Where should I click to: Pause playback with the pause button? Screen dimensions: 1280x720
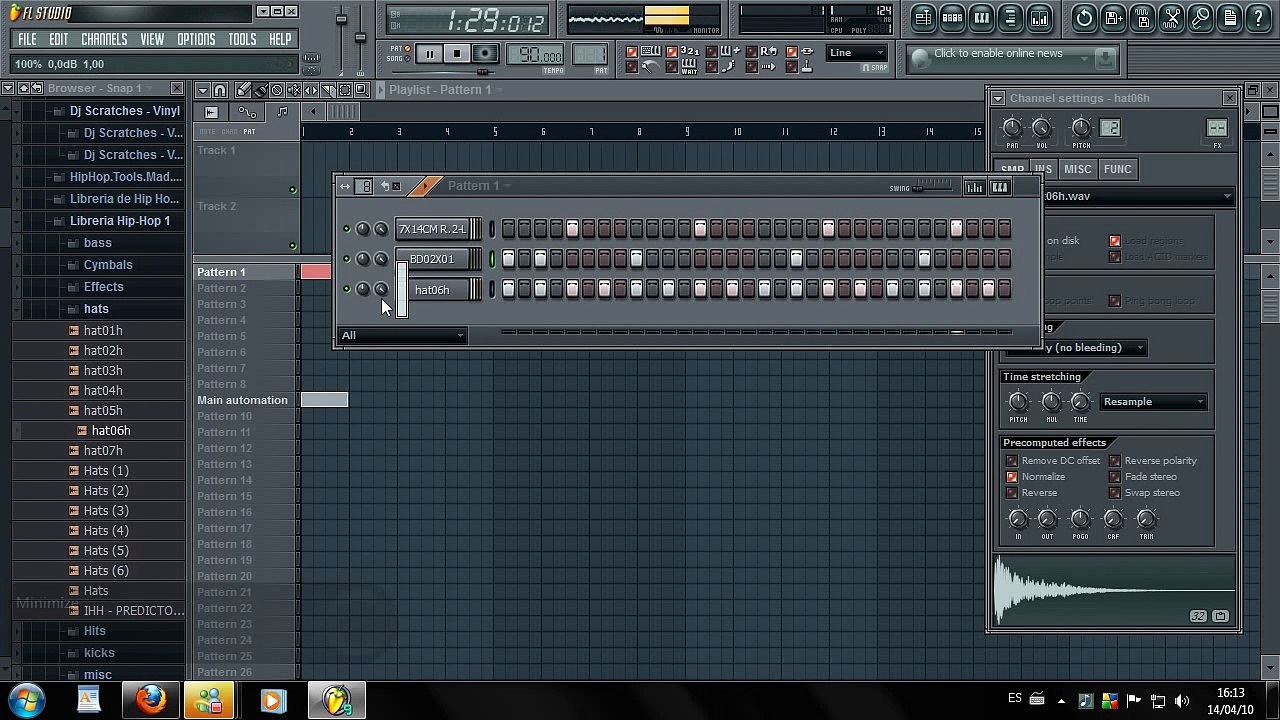(429, 54)
